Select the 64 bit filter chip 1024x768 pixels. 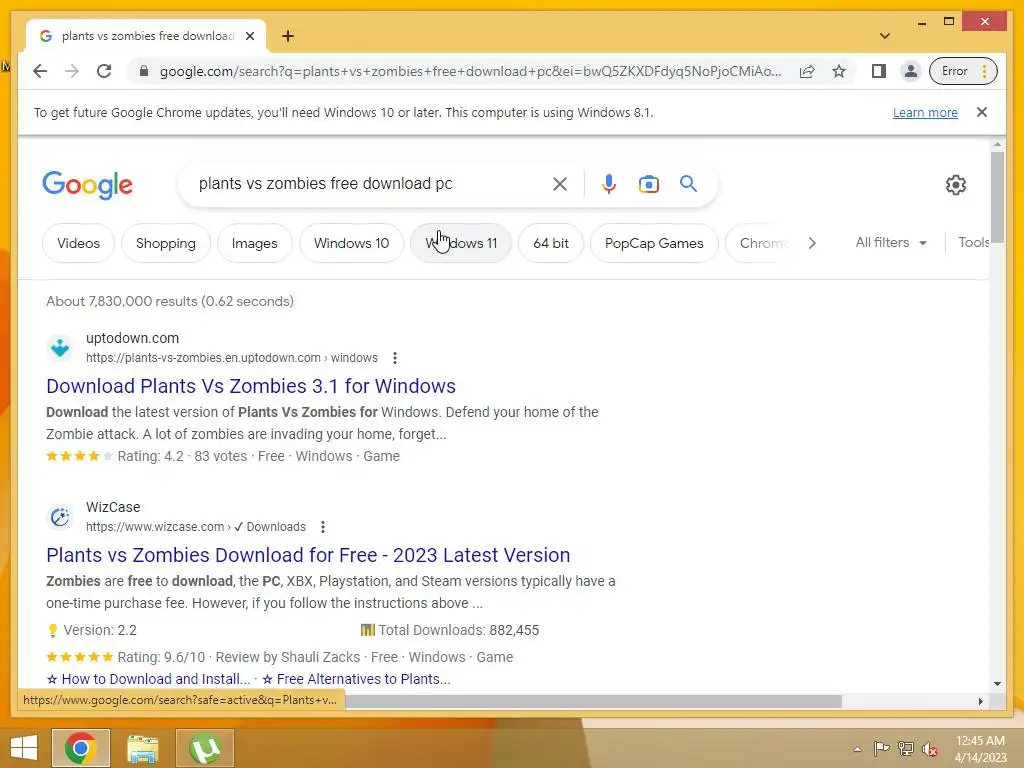pos(551,243)
